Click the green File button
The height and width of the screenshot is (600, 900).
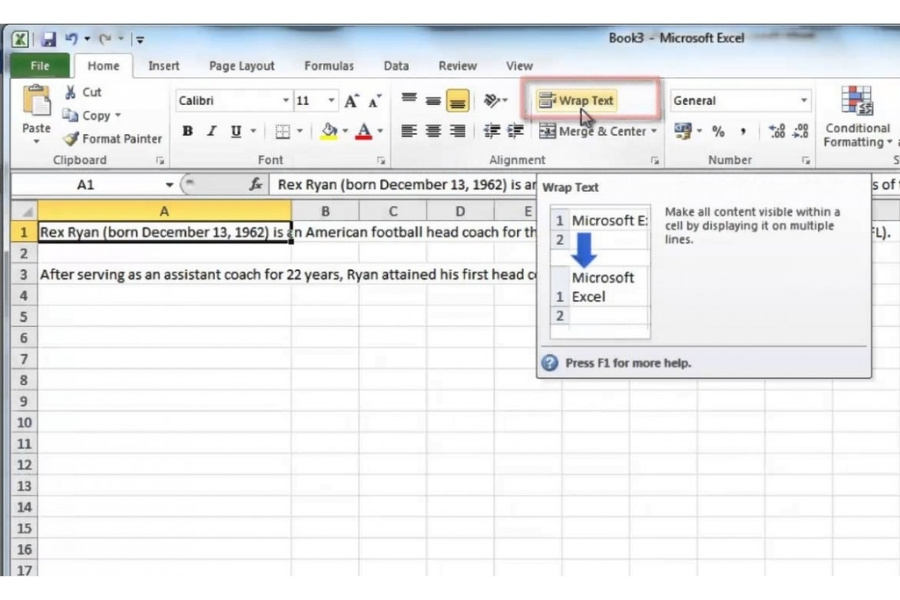(x=40, y=66)
